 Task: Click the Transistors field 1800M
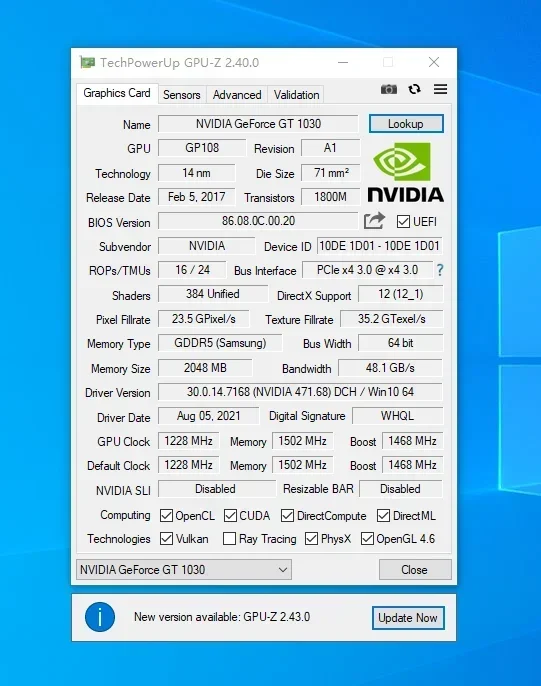[331, 197]
